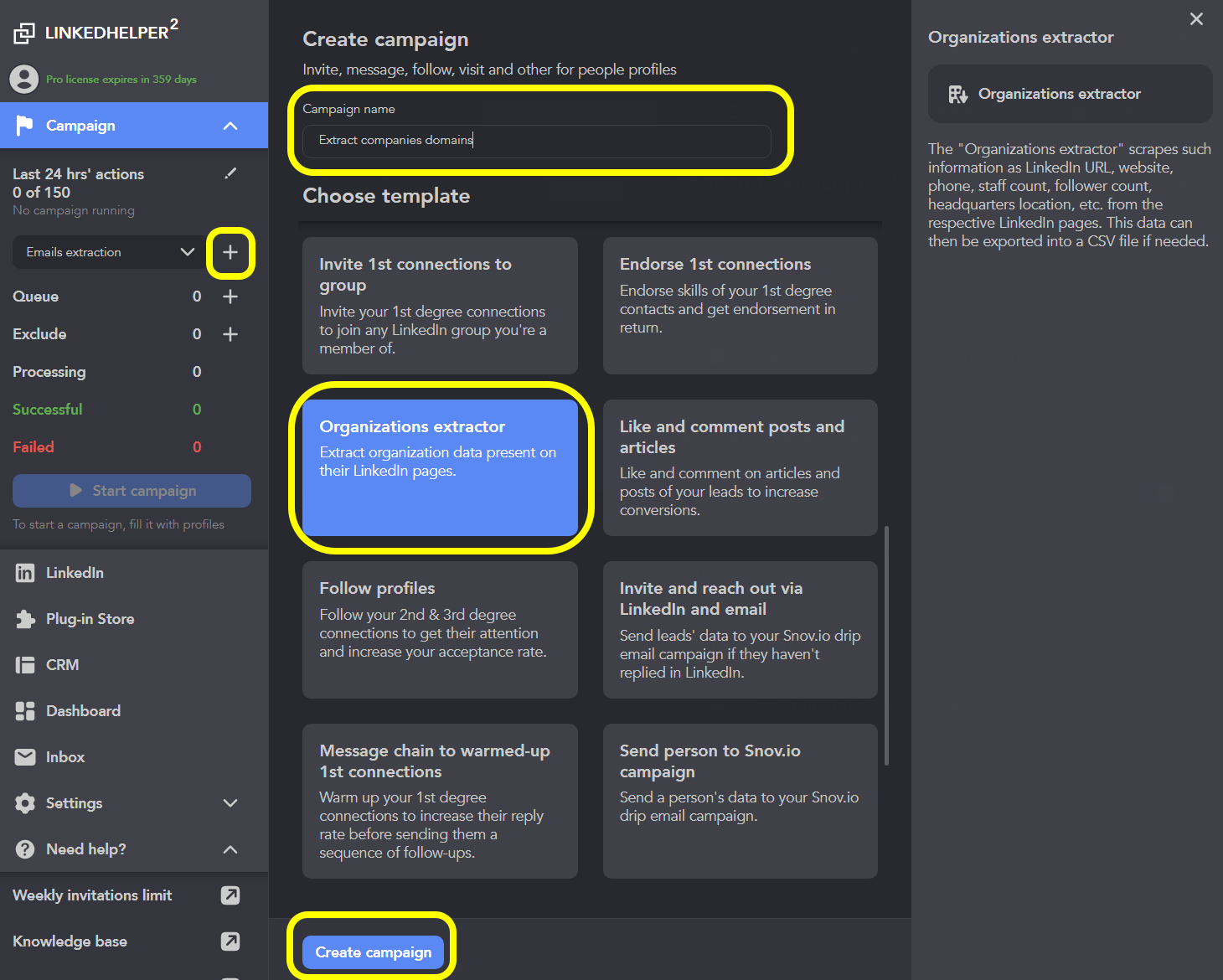Click the Campaign flag icon
This screenshot has width=1223, height=980.
coord(25,126)
